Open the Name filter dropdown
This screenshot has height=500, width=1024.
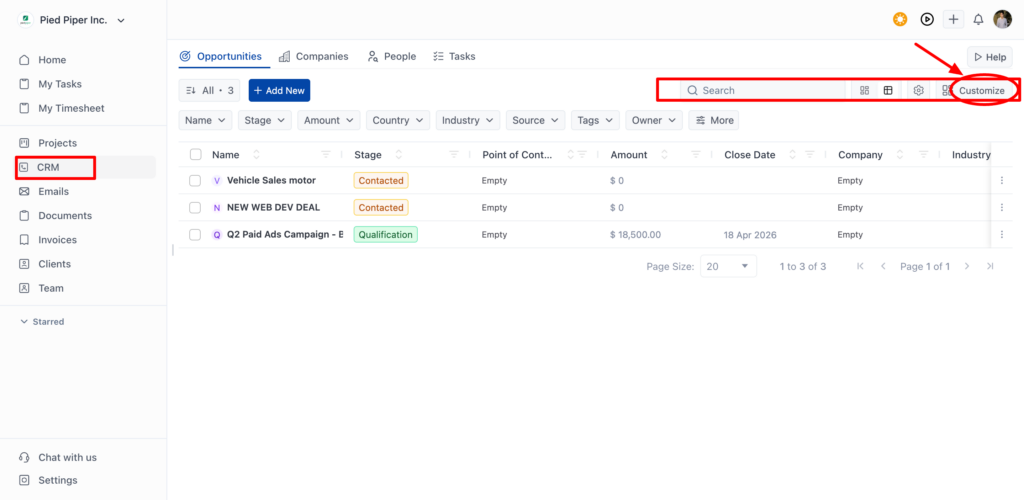(x=205, y=120)
